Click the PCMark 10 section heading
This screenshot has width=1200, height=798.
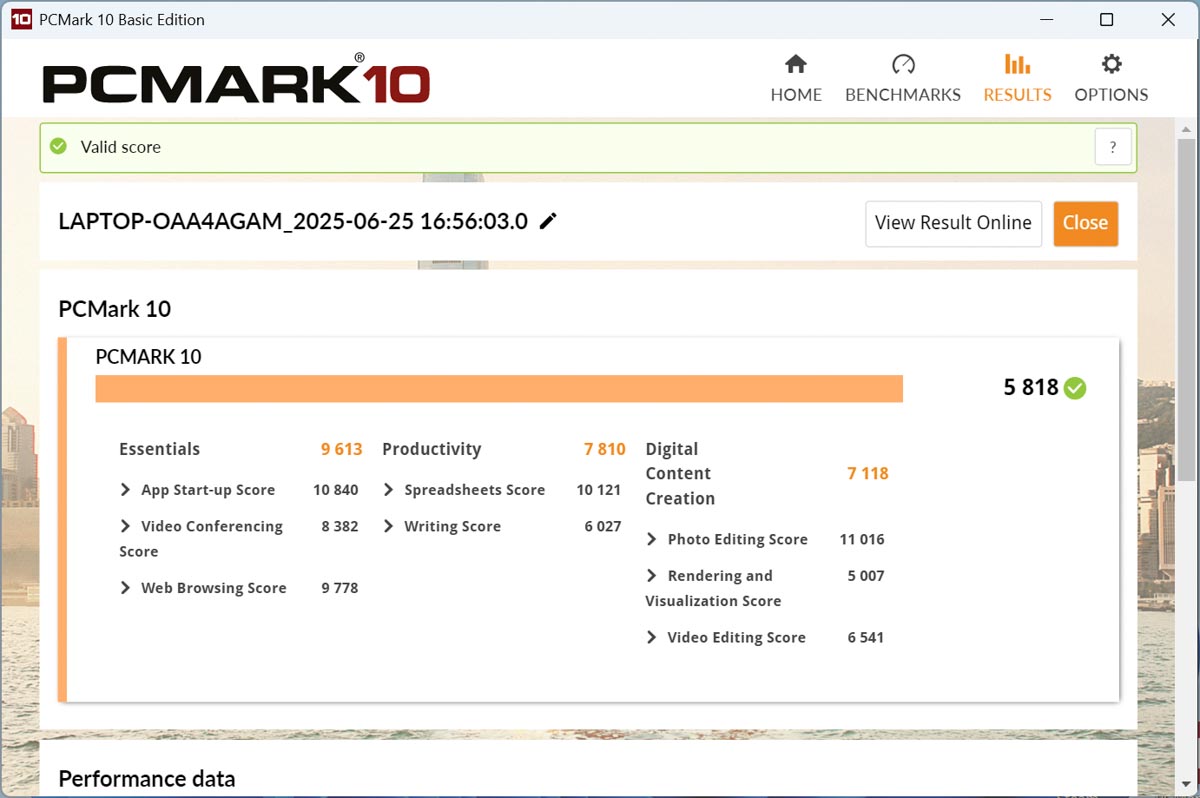(115, 309)
